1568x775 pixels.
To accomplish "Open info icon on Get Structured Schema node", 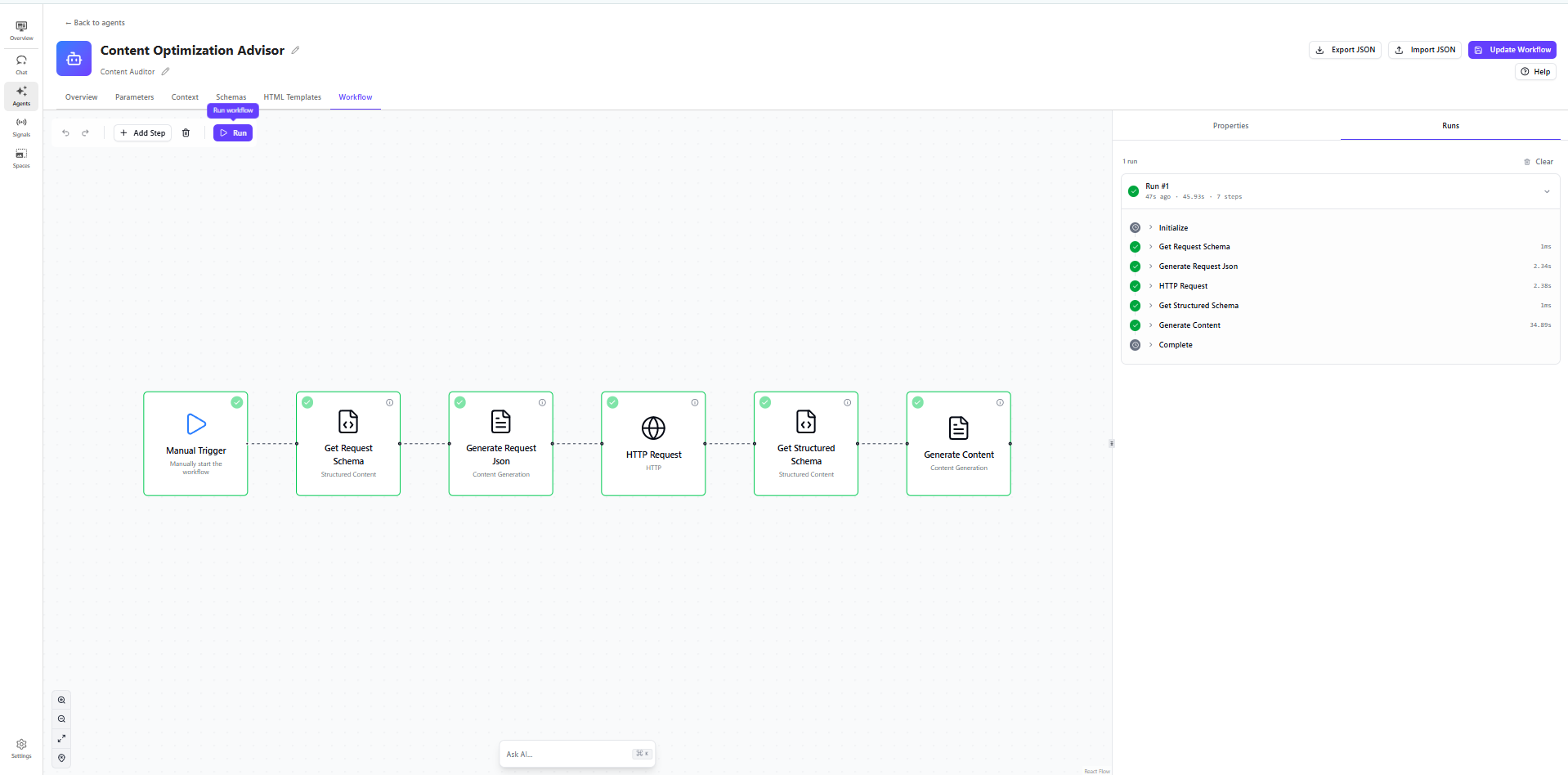I will pos(848,402).
